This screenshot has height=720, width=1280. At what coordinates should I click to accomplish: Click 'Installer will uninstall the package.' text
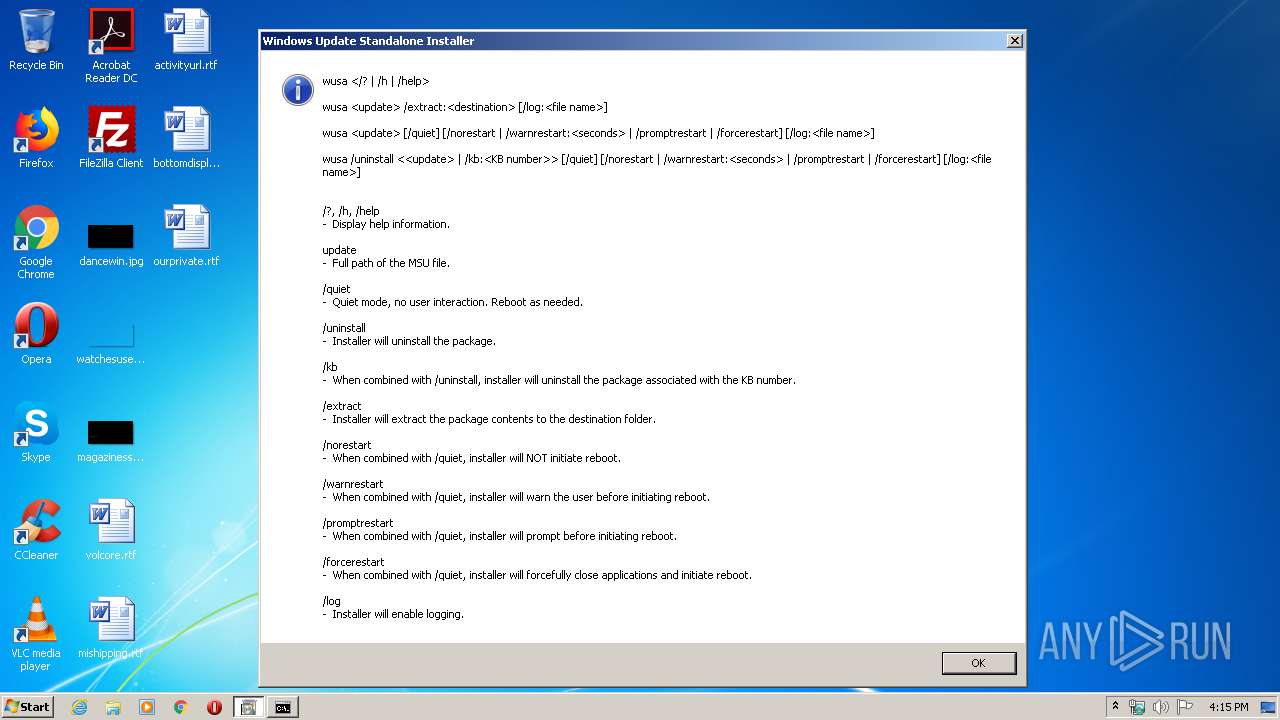[414, 341]
